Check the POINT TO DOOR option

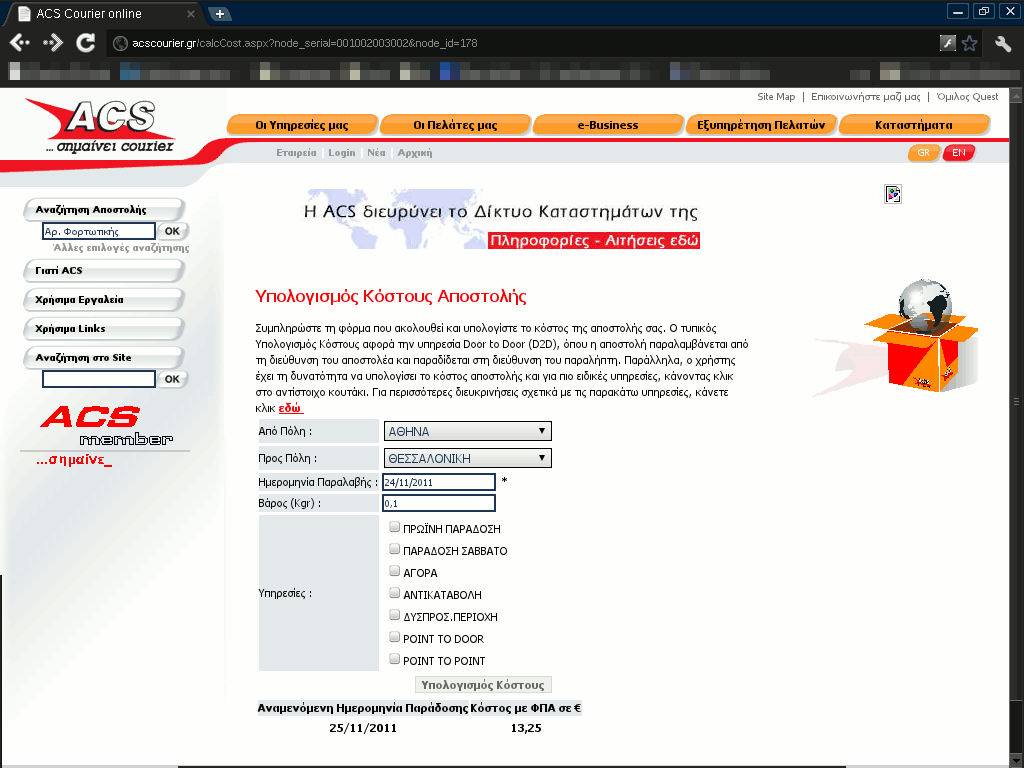point(394,637)
